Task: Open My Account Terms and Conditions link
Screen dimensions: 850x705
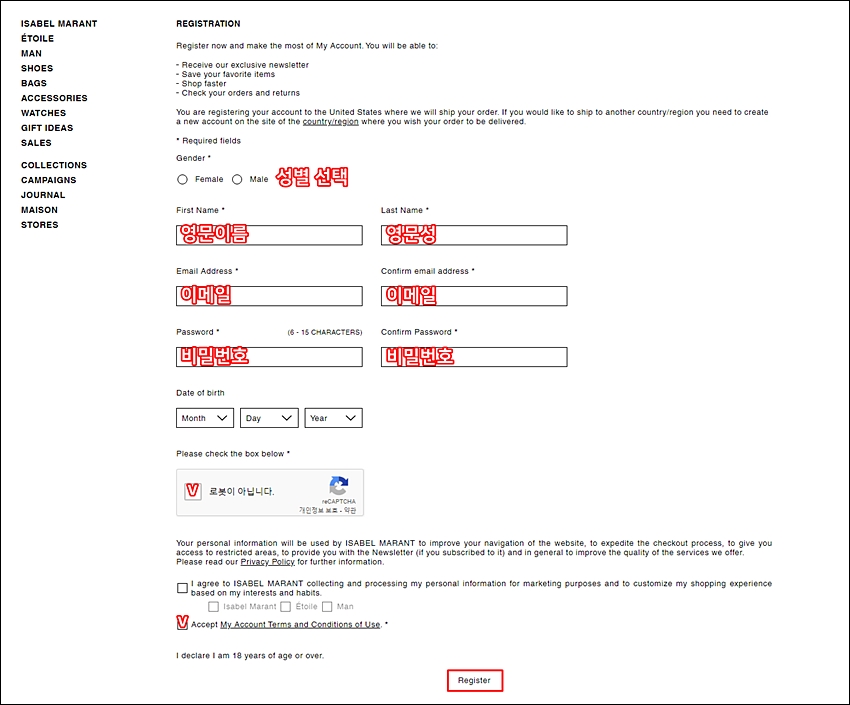Action: (x=300, y=624)
